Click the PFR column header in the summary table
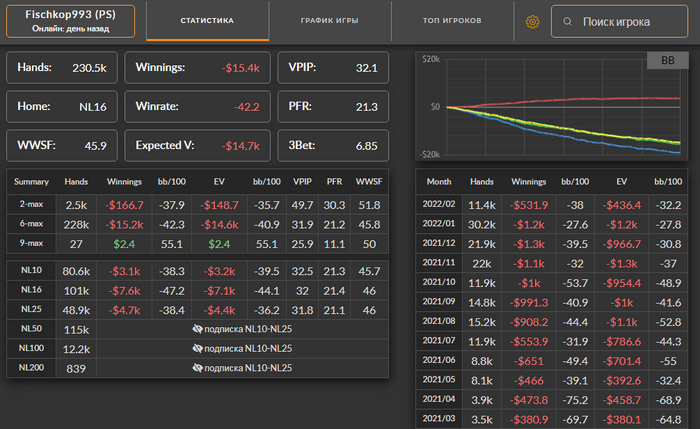700x429 pixels. coord(334,182)
